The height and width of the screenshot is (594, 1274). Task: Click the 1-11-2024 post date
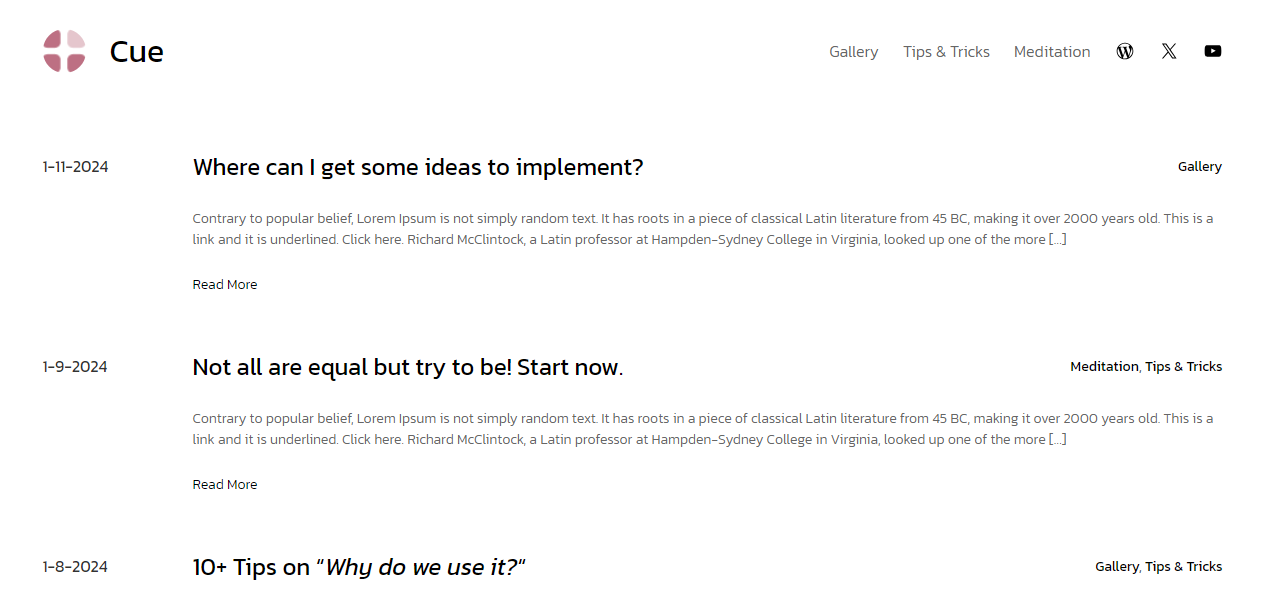75,167
